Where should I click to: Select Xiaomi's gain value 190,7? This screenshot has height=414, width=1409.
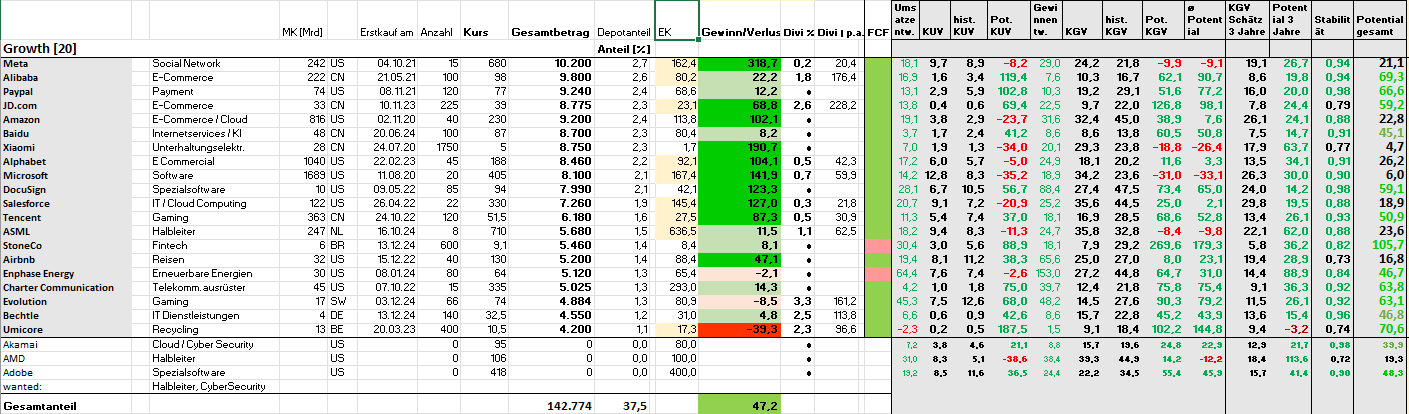pos(740,146)
